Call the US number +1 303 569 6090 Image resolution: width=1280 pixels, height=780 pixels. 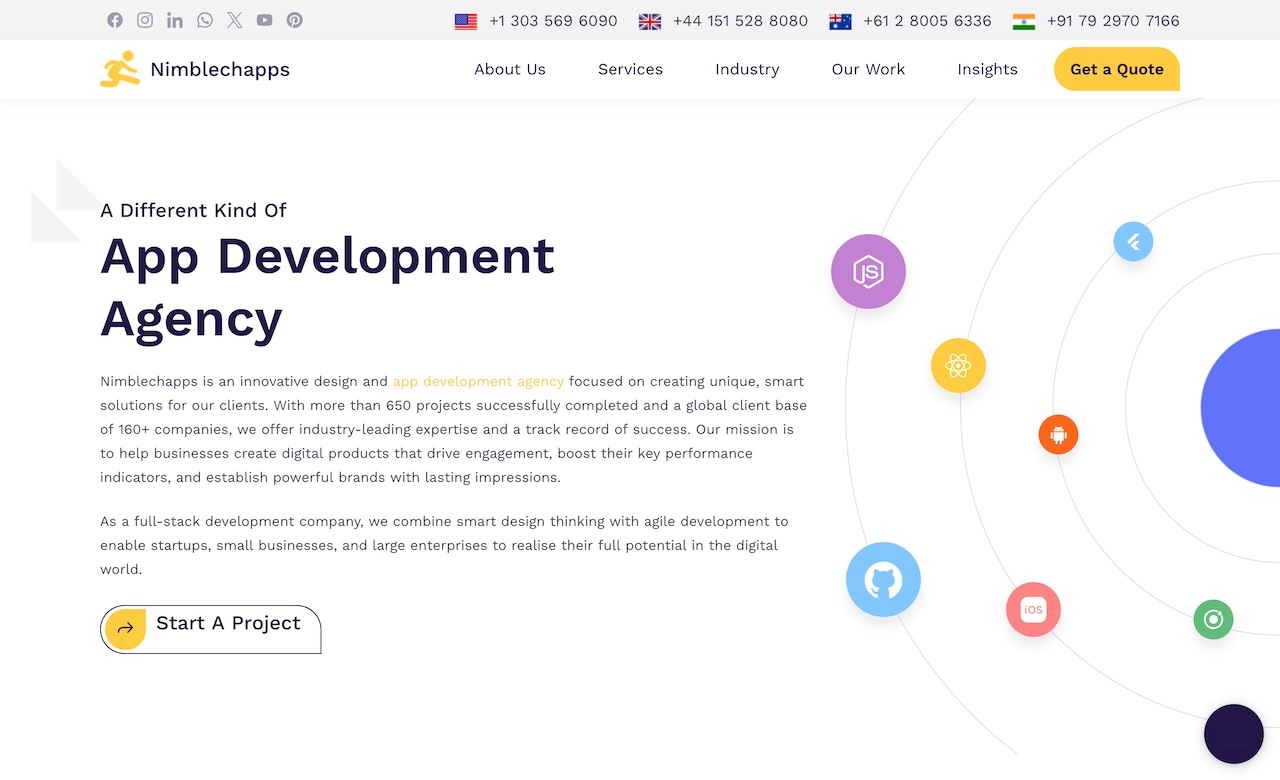(x=552, y=21)
